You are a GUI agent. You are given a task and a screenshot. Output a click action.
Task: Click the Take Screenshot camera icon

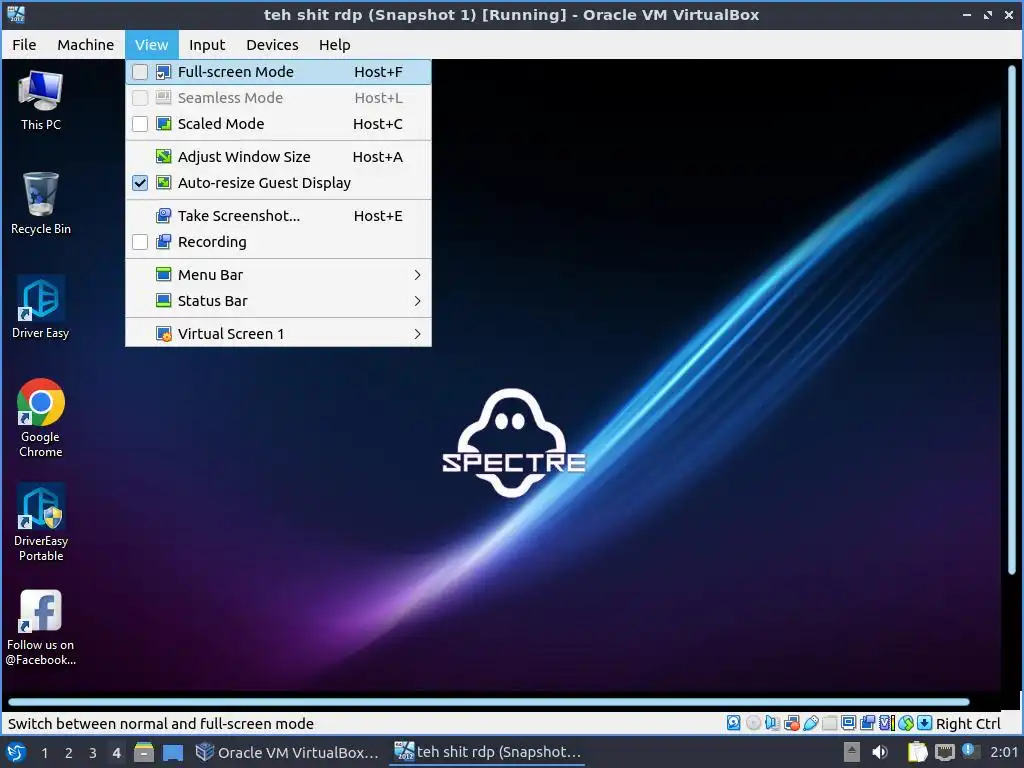coord(164,216)
